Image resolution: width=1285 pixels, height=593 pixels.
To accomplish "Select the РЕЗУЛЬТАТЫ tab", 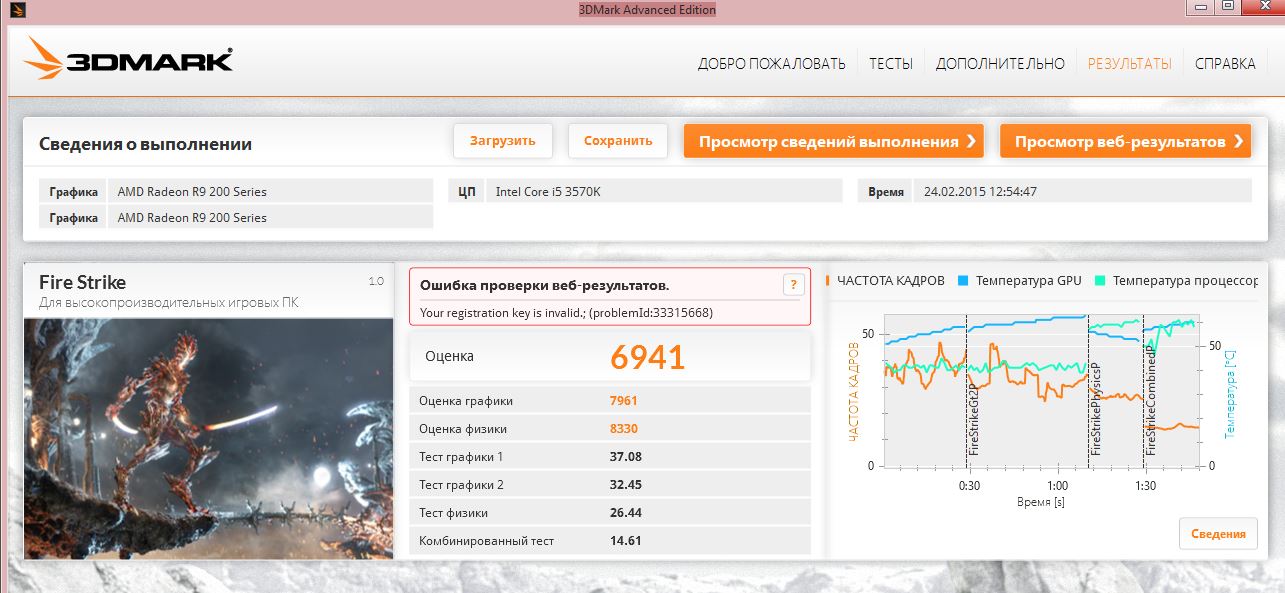I will 1129,64.
